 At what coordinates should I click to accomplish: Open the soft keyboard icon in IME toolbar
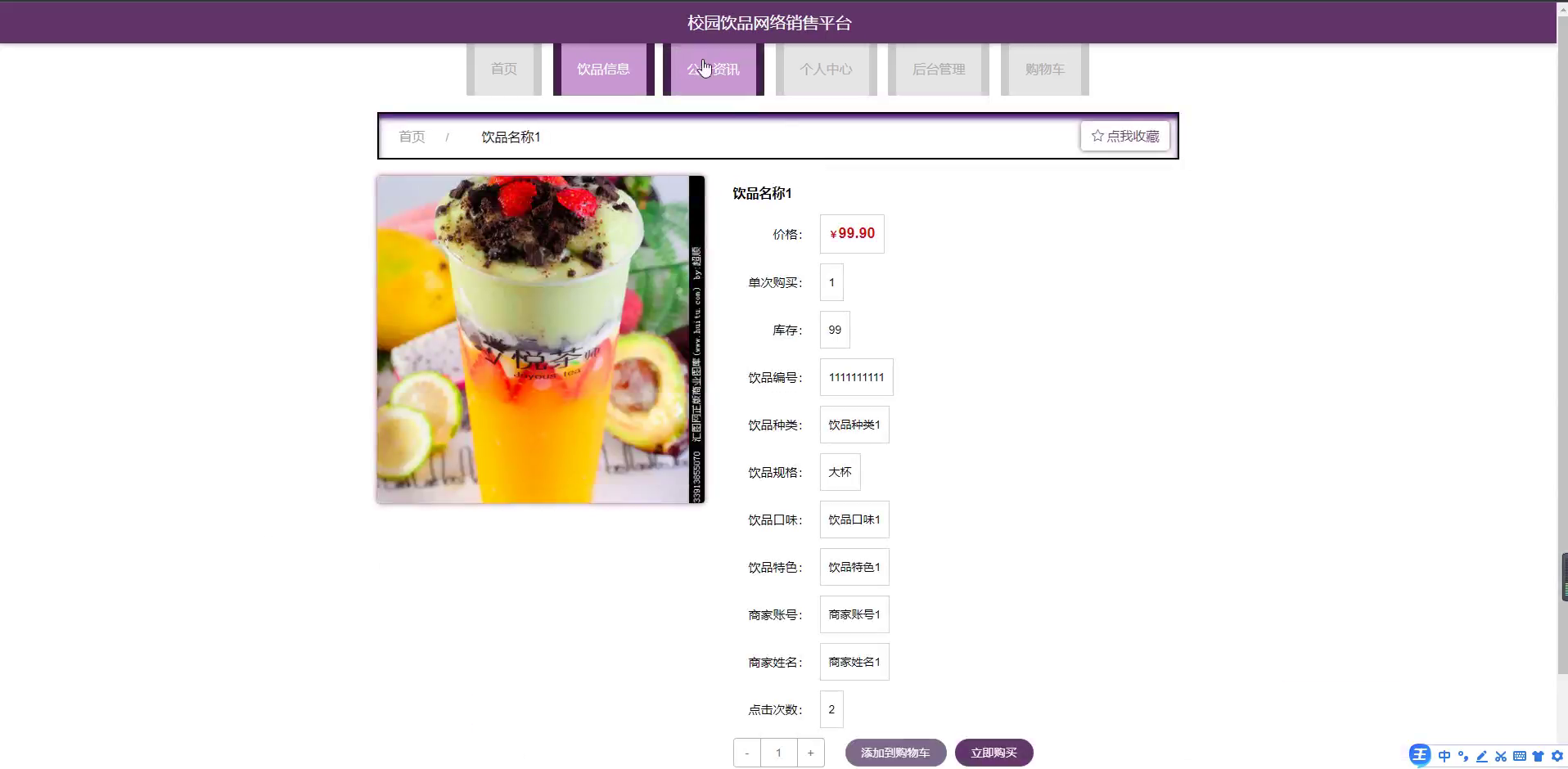[1520, 756]
